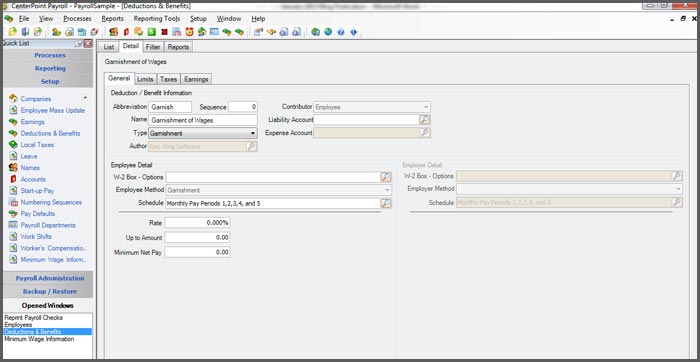Close the Quick List panel
This screenshot has width=700, height=362.
pyautogui.click(x=88, y=44)
